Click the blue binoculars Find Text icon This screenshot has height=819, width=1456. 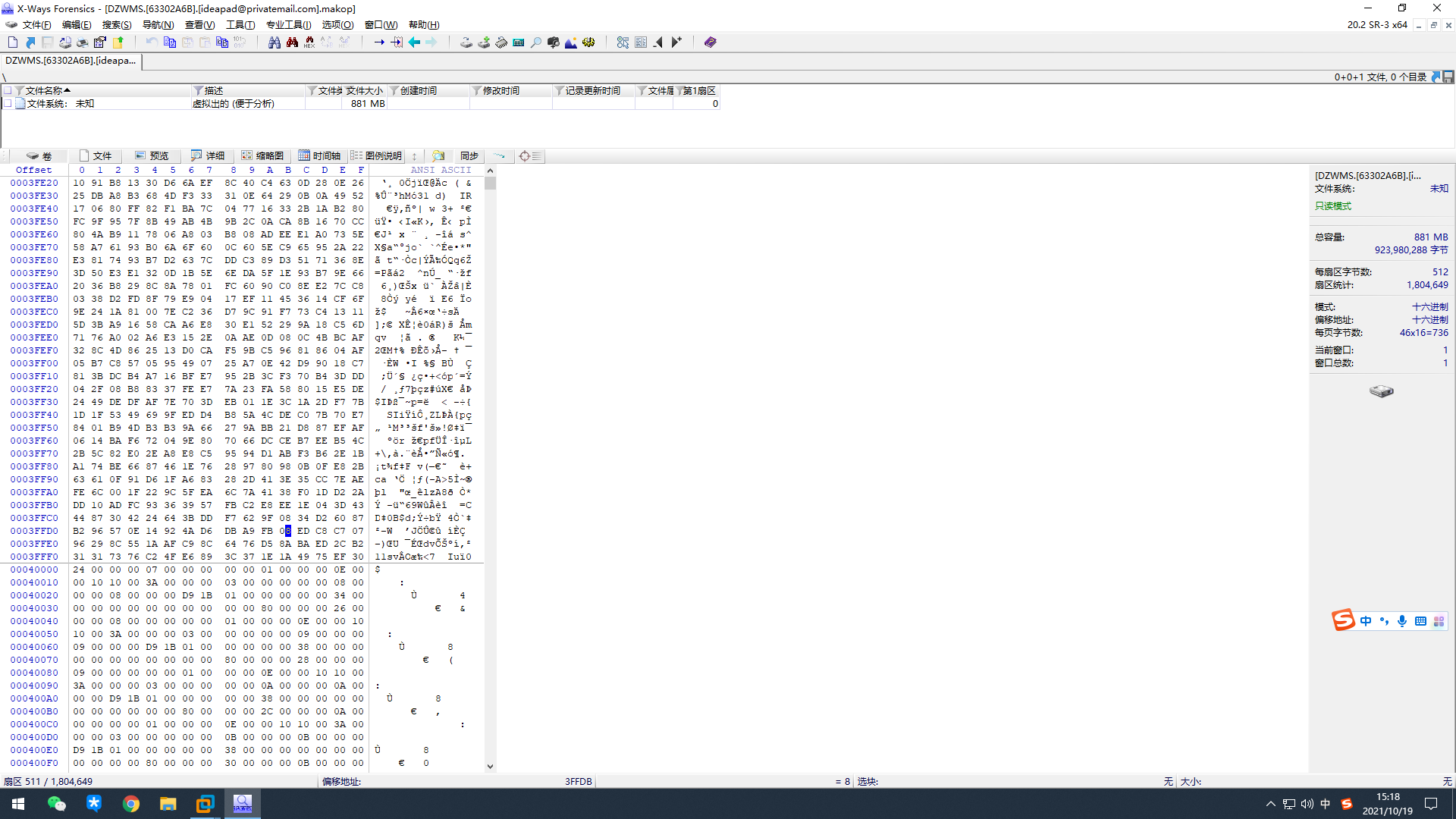coord(275,42)
